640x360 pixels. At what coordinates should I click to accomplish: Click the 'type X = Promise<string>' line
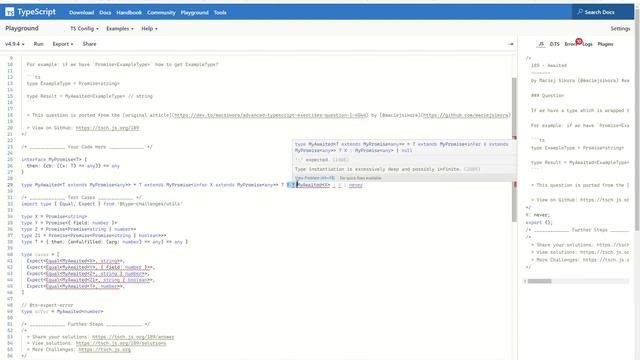point(54,216)
